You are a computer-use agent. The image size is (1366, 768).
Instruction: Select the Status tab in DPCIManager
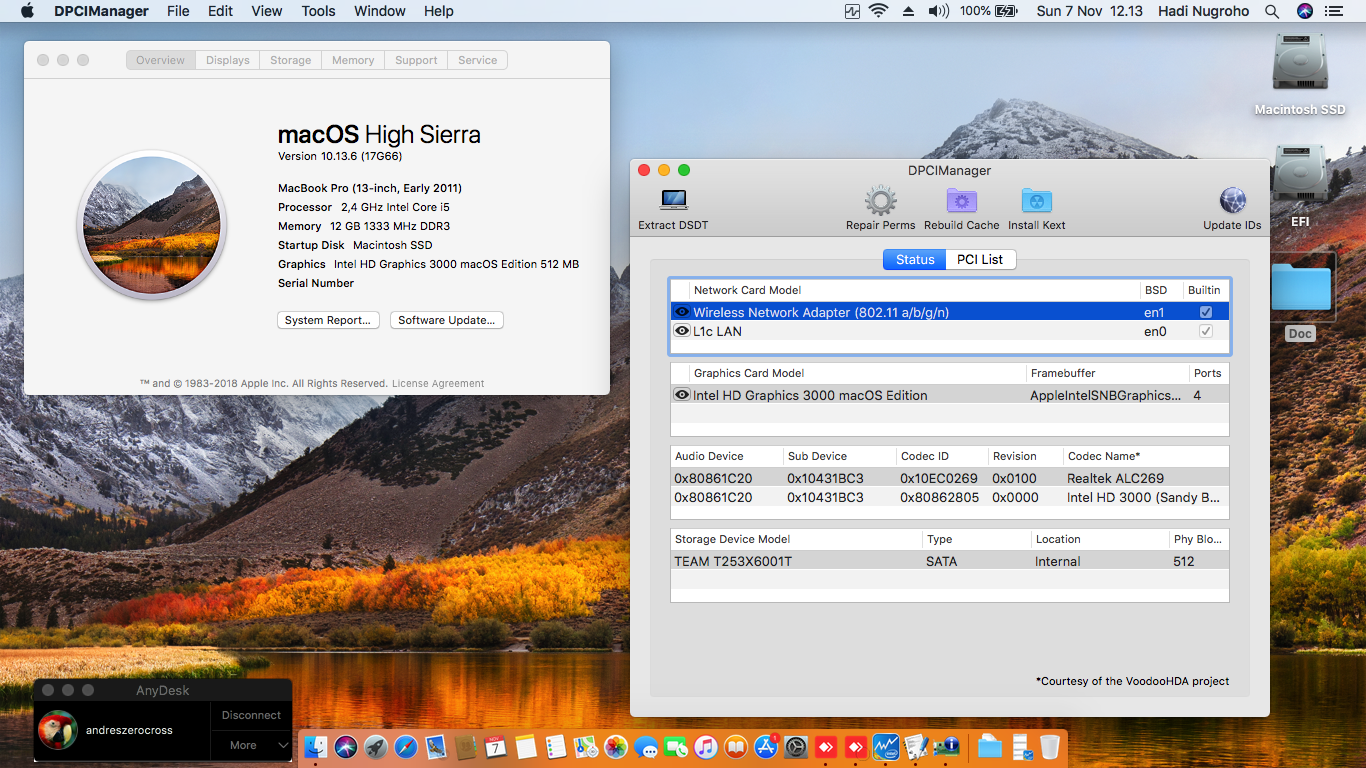pos(914,259)
